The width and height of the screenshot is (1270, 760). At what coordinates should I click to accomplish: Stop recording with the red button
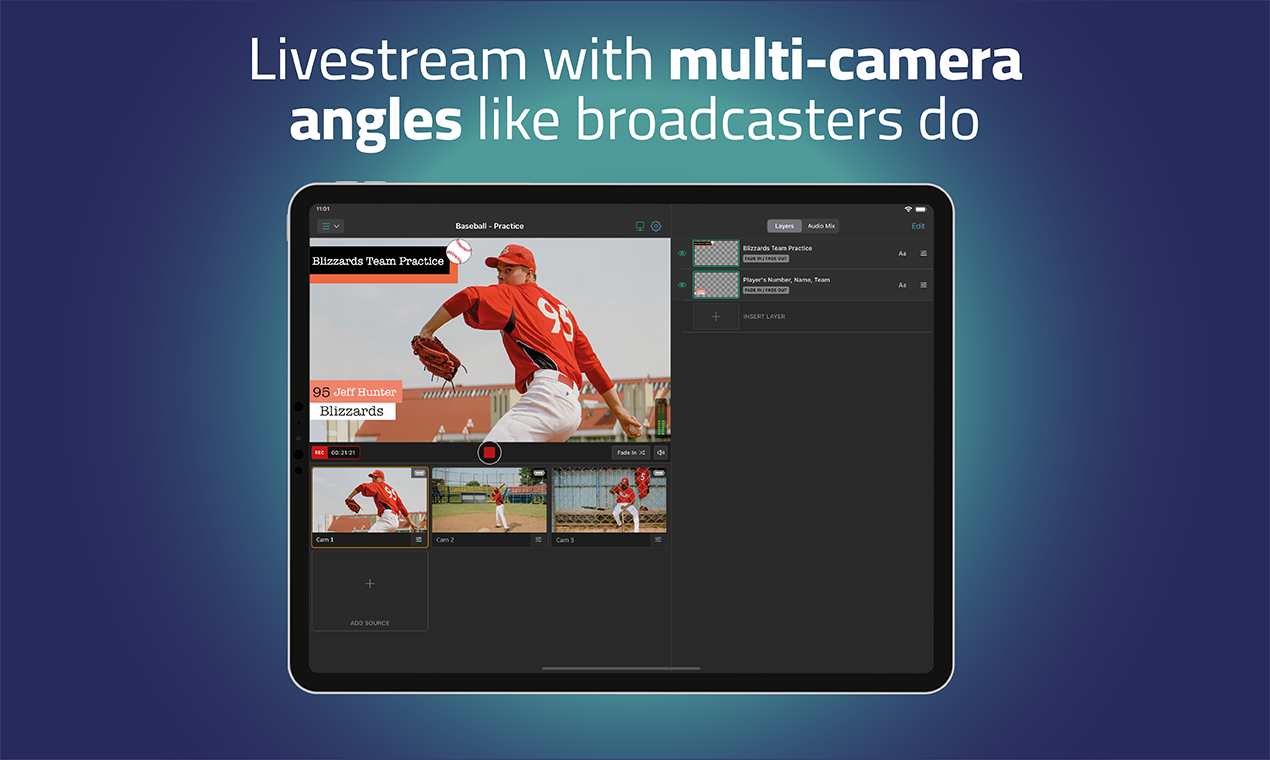[489, 453]
